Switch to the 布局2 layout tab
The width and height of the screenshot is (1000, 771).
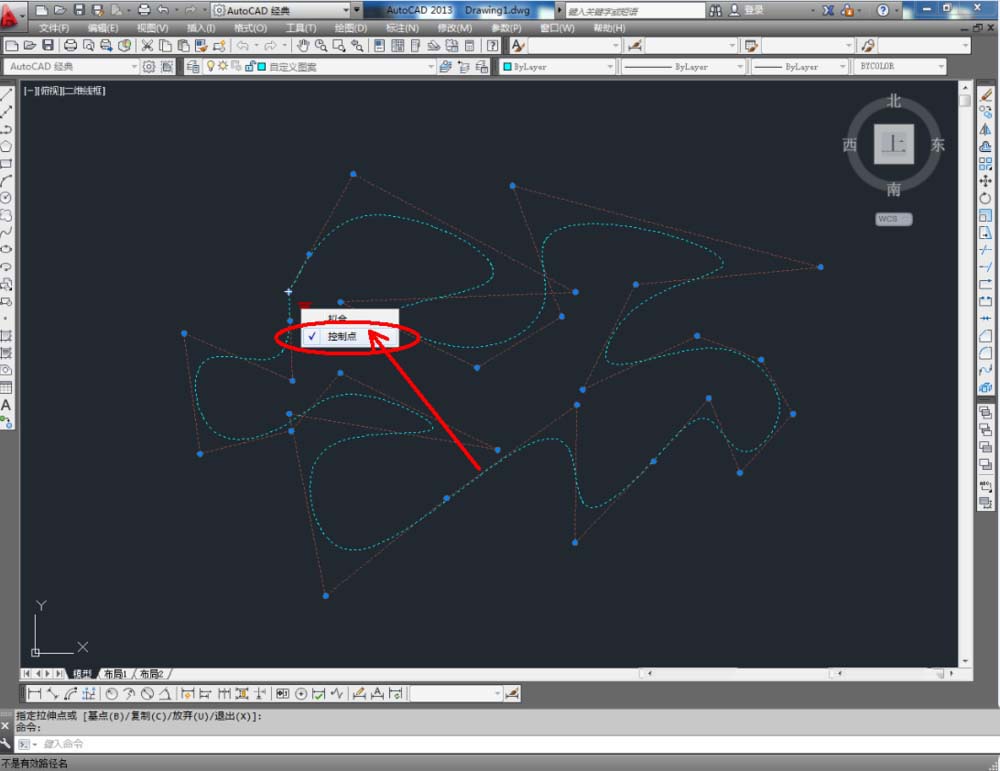point(152,673)
